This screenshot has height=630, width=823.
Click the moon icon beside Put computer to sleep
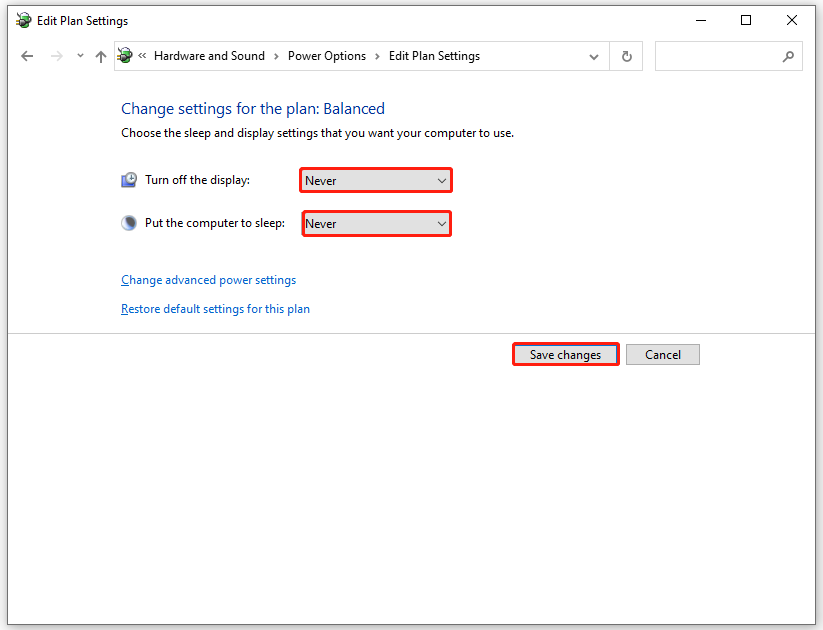point(129,223)
